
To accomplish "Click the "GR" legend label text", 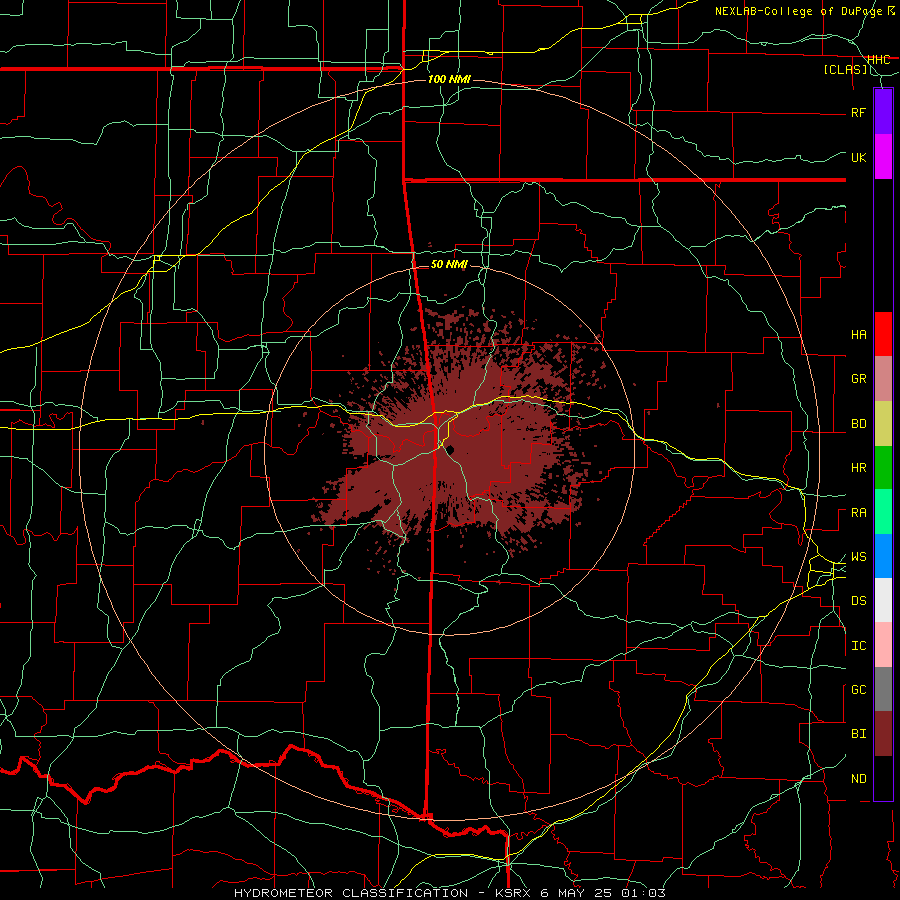I will (859, 379).
